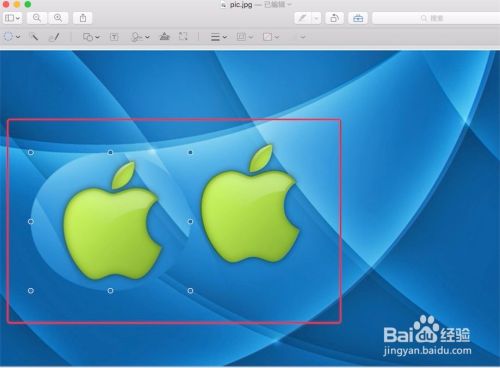Open the elliptical selection tools dropdown

12,37
